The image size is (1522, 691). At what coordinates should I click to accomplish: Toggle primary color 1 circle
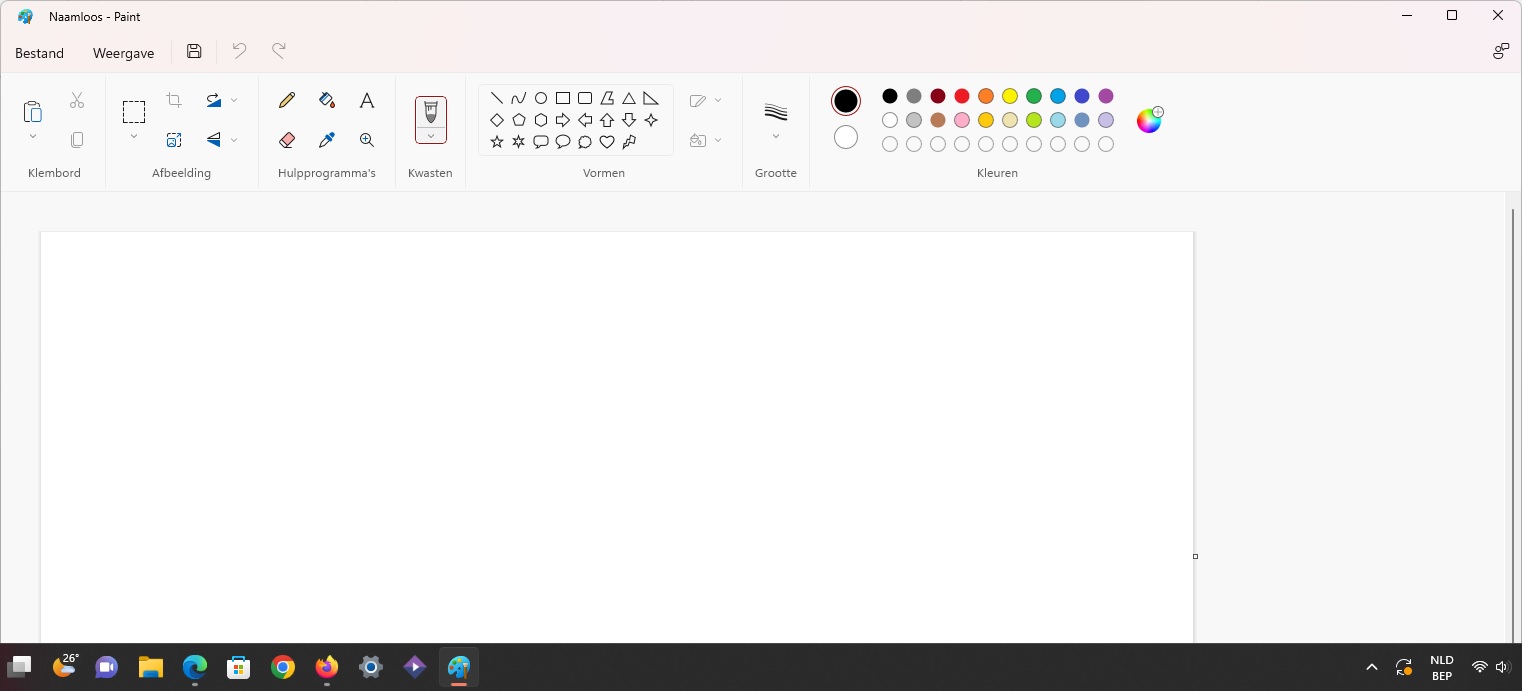(x=846, y=101)
